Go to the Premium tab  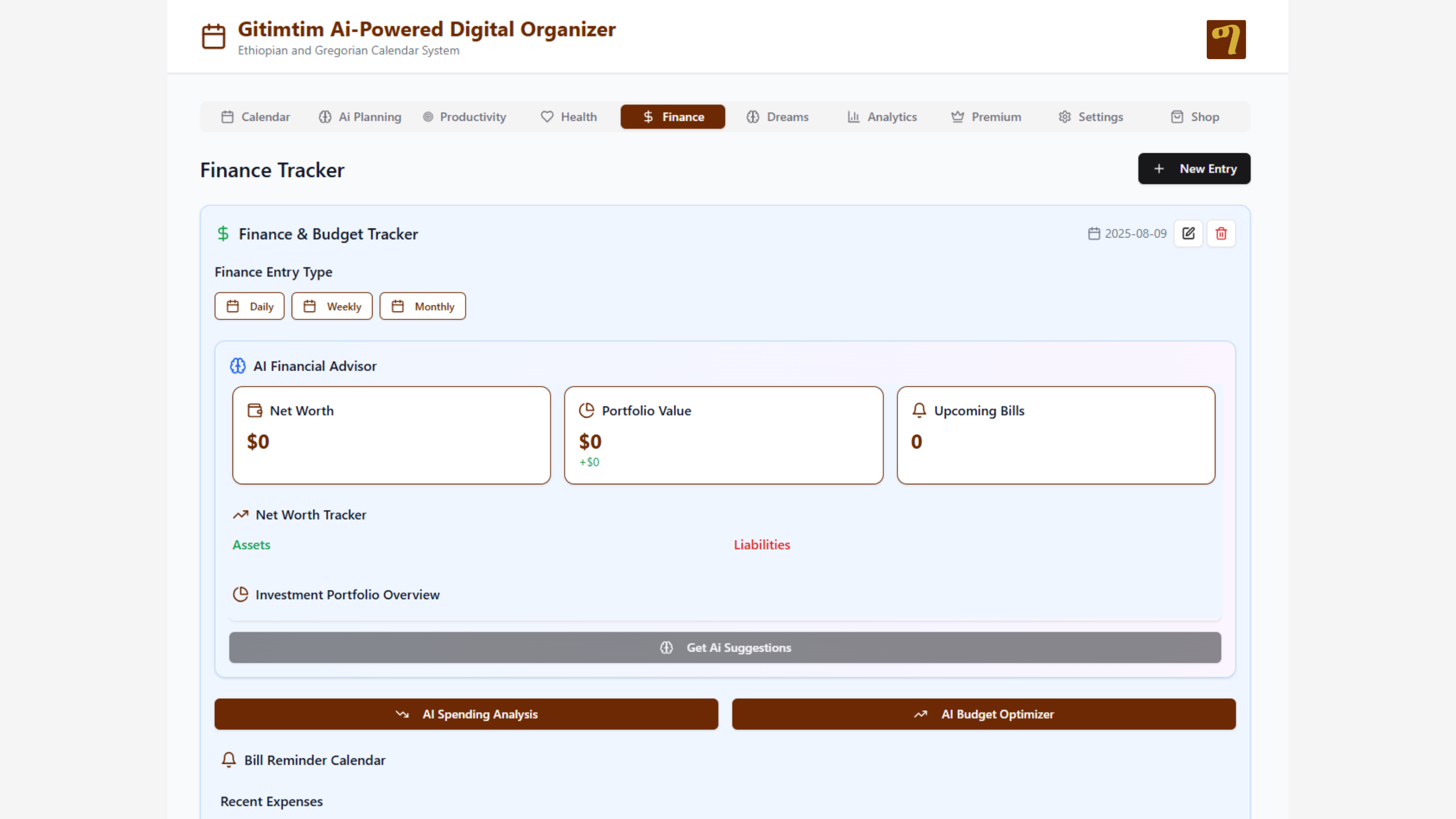[986, 117]
